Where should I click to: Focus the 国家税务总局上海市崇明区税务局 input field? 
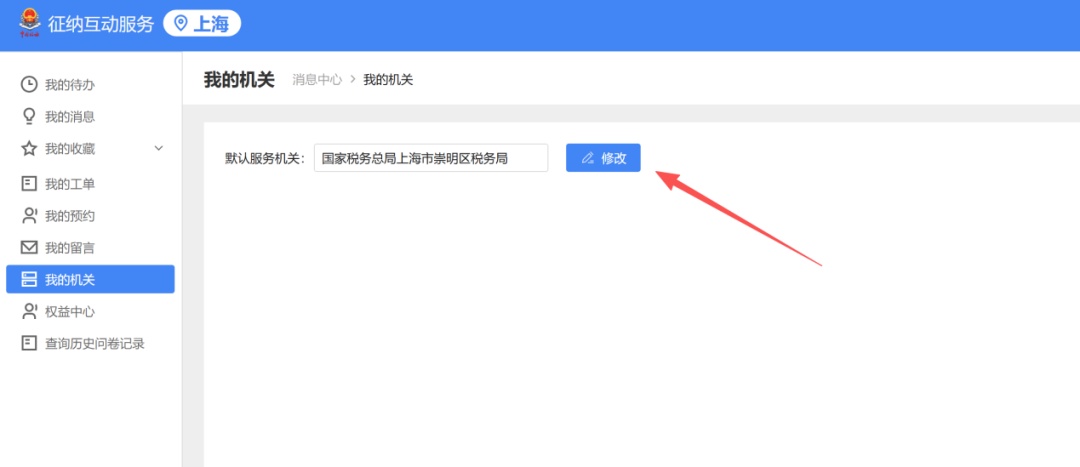coord(431,158)
